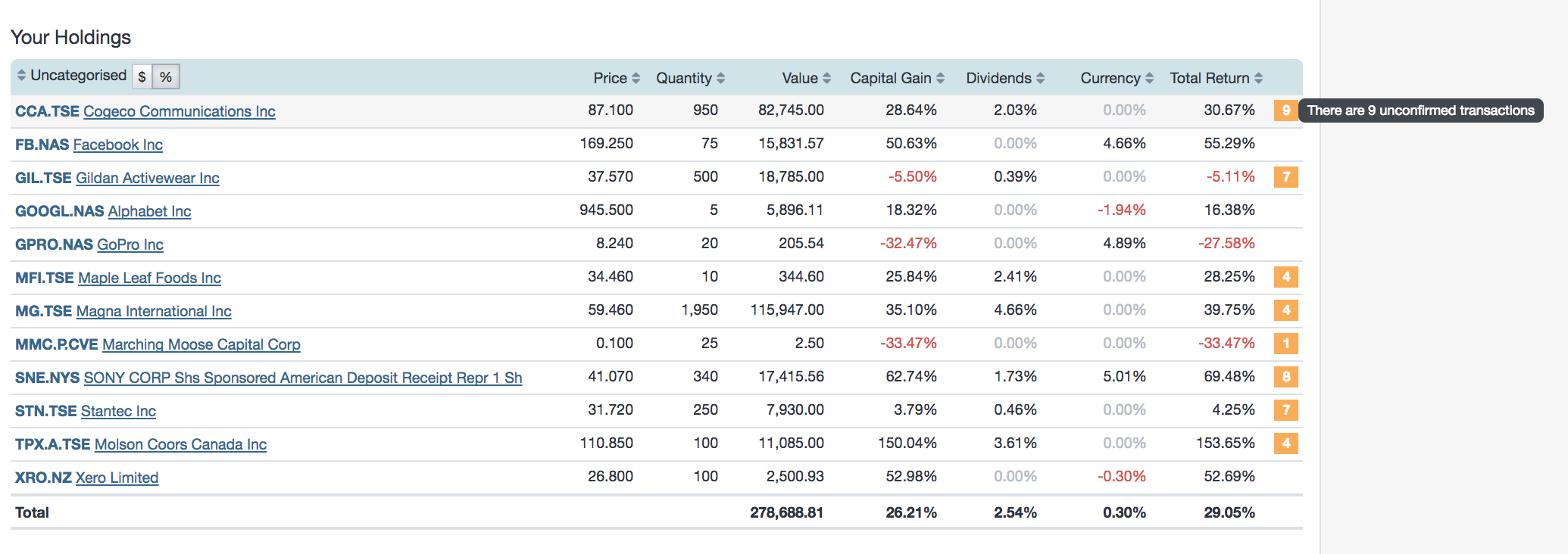The width and height of the screenshot is (1568, 554).
Task: Click Sony dividends value 1.73%
Action: pos(1015,376)
